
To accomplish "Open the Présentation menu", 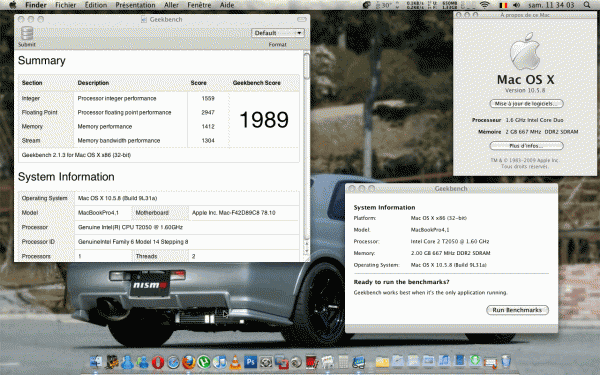I will pyautogui.click(x=135, y=5).
